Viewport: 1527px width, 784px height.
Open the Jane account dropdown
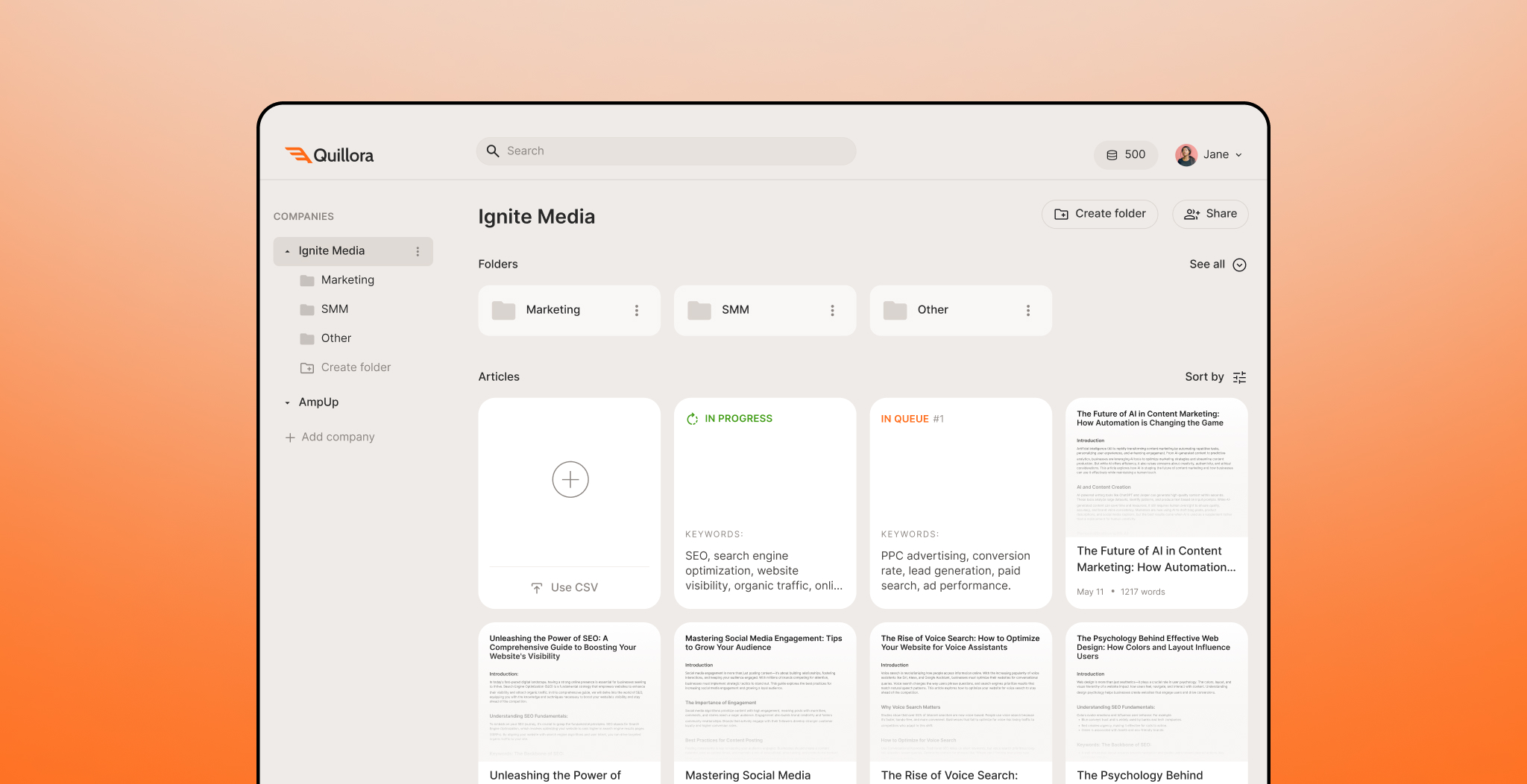tap(1238, 155)
